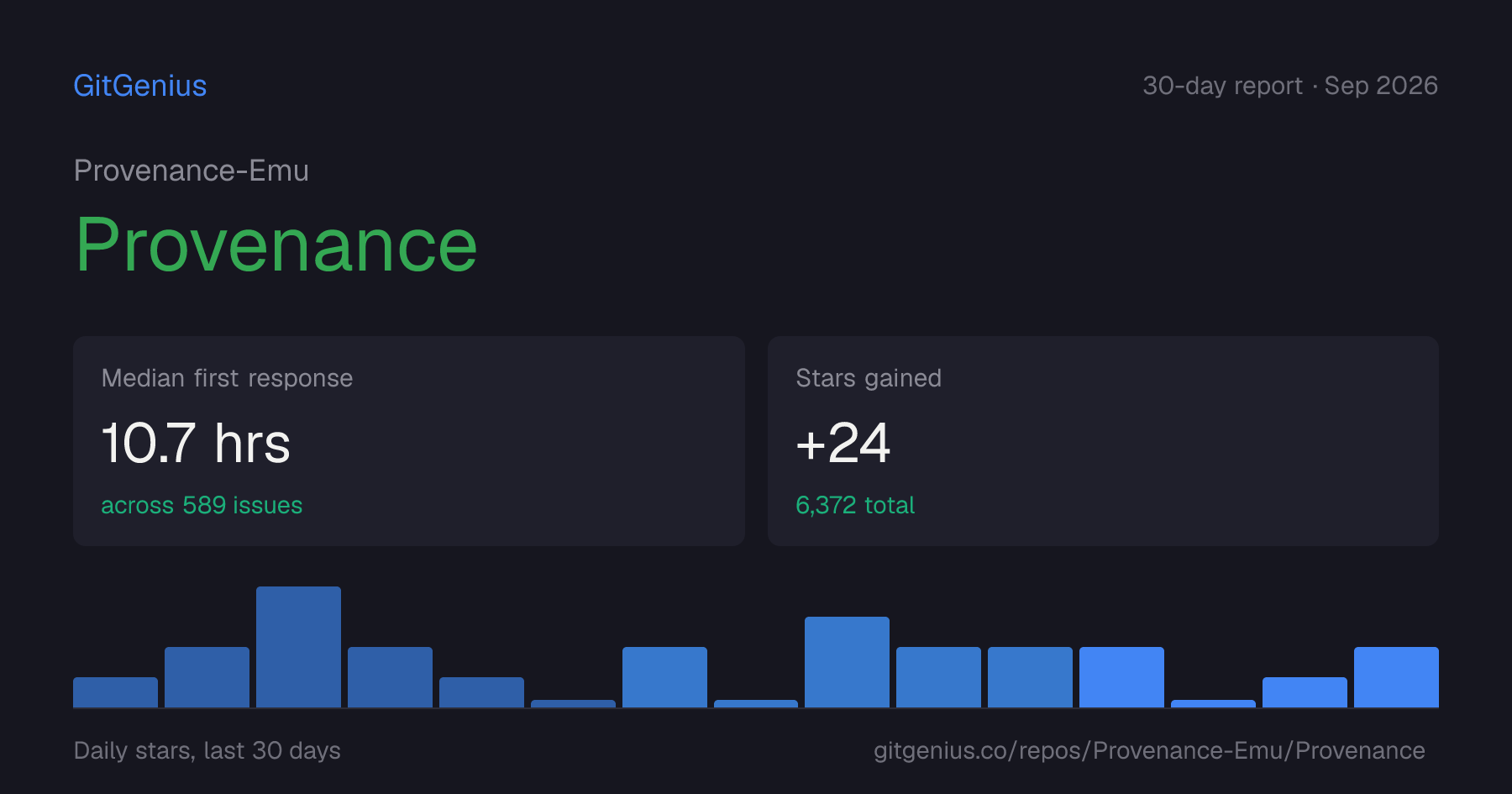The height and width of the screenshot is (794, 1512).
Task: Click the 30-day report Sep 2026 label
Action: point(1290,86)
